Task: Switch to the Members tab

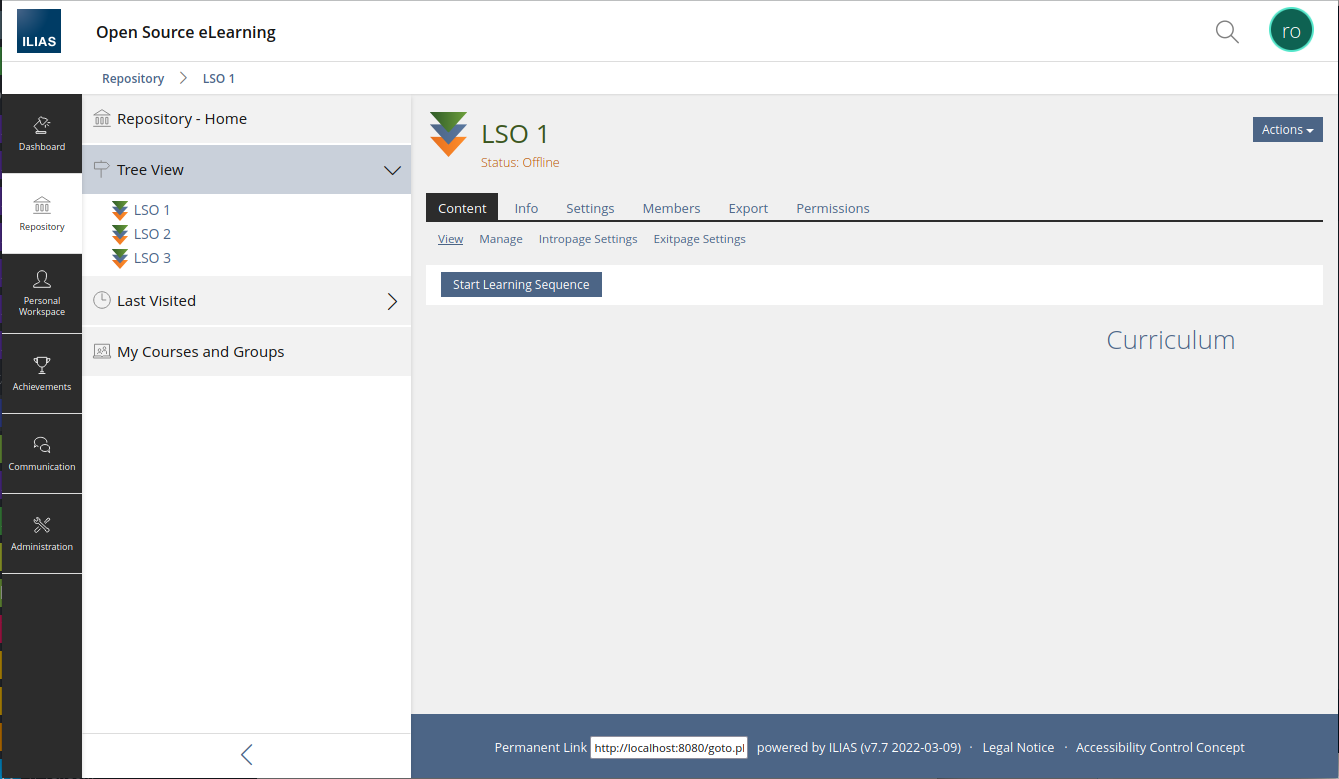Action: pyautogui.click(x=671, y=208)
